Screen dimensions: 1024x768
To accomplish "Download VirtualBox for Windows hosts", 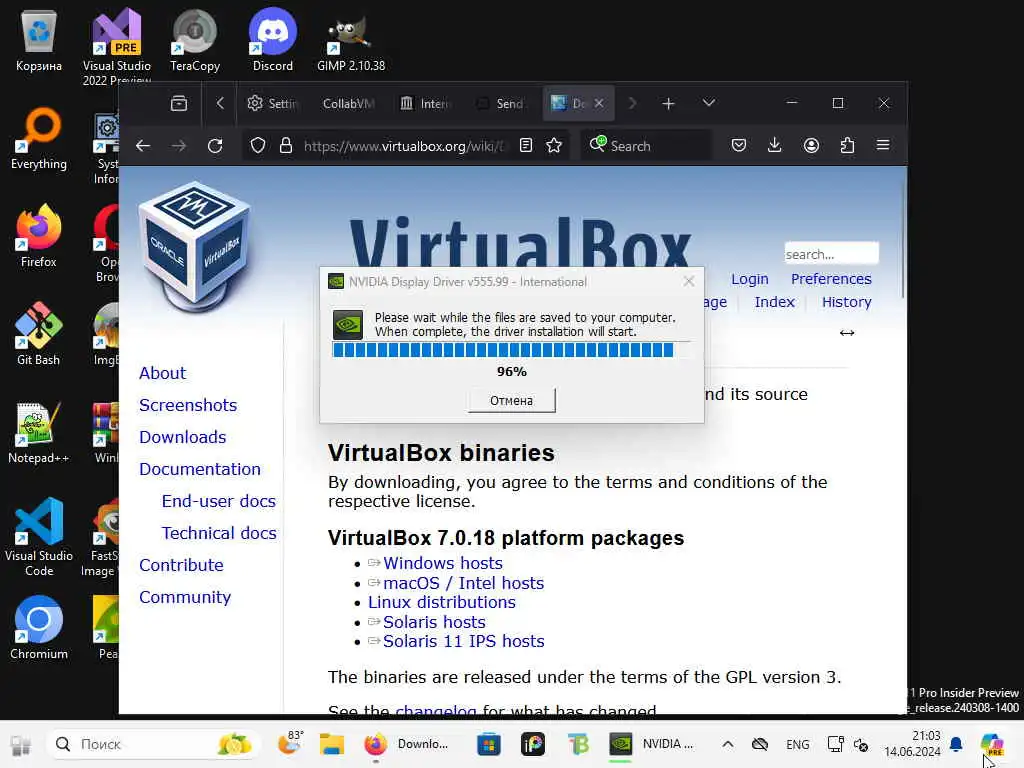I will (x=443, y=563).
